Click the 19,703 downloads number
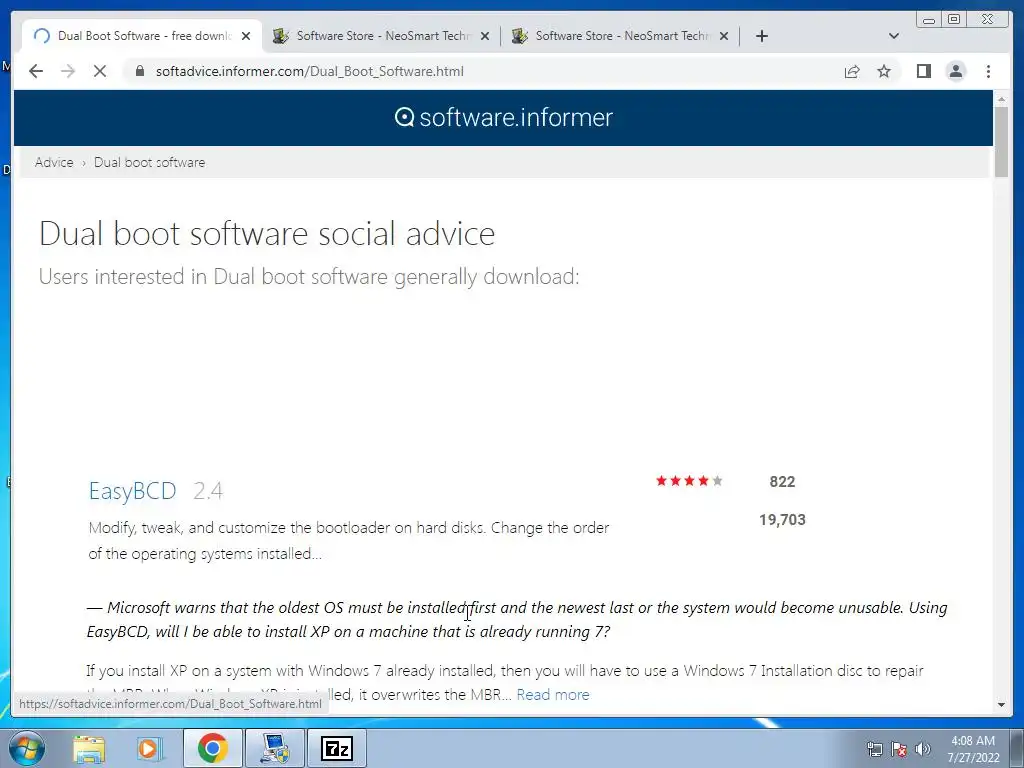The width and height of the screenshot is (1024, 768). (782, 520)
